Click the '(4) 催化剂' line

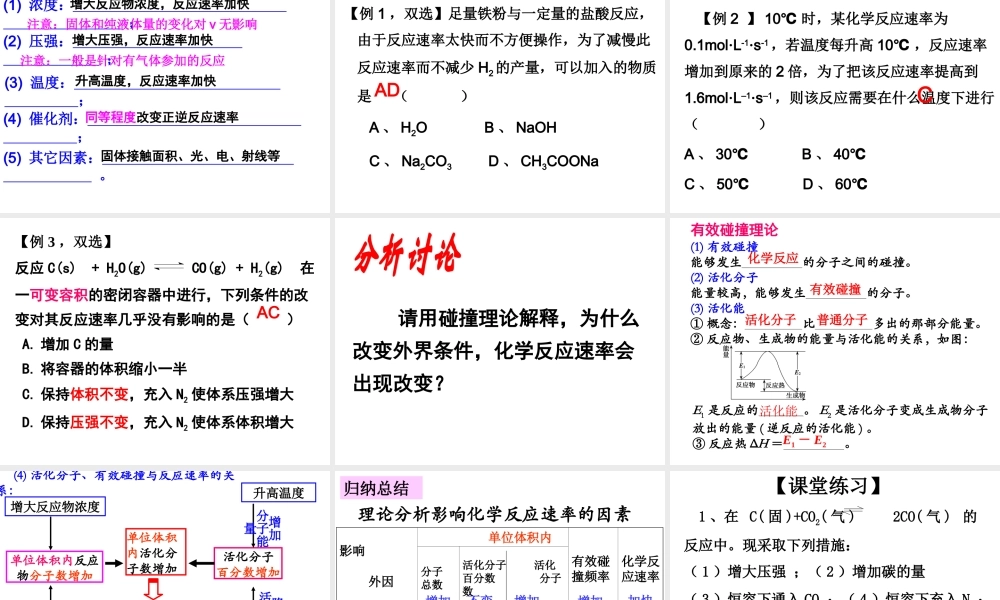(152, 119)
